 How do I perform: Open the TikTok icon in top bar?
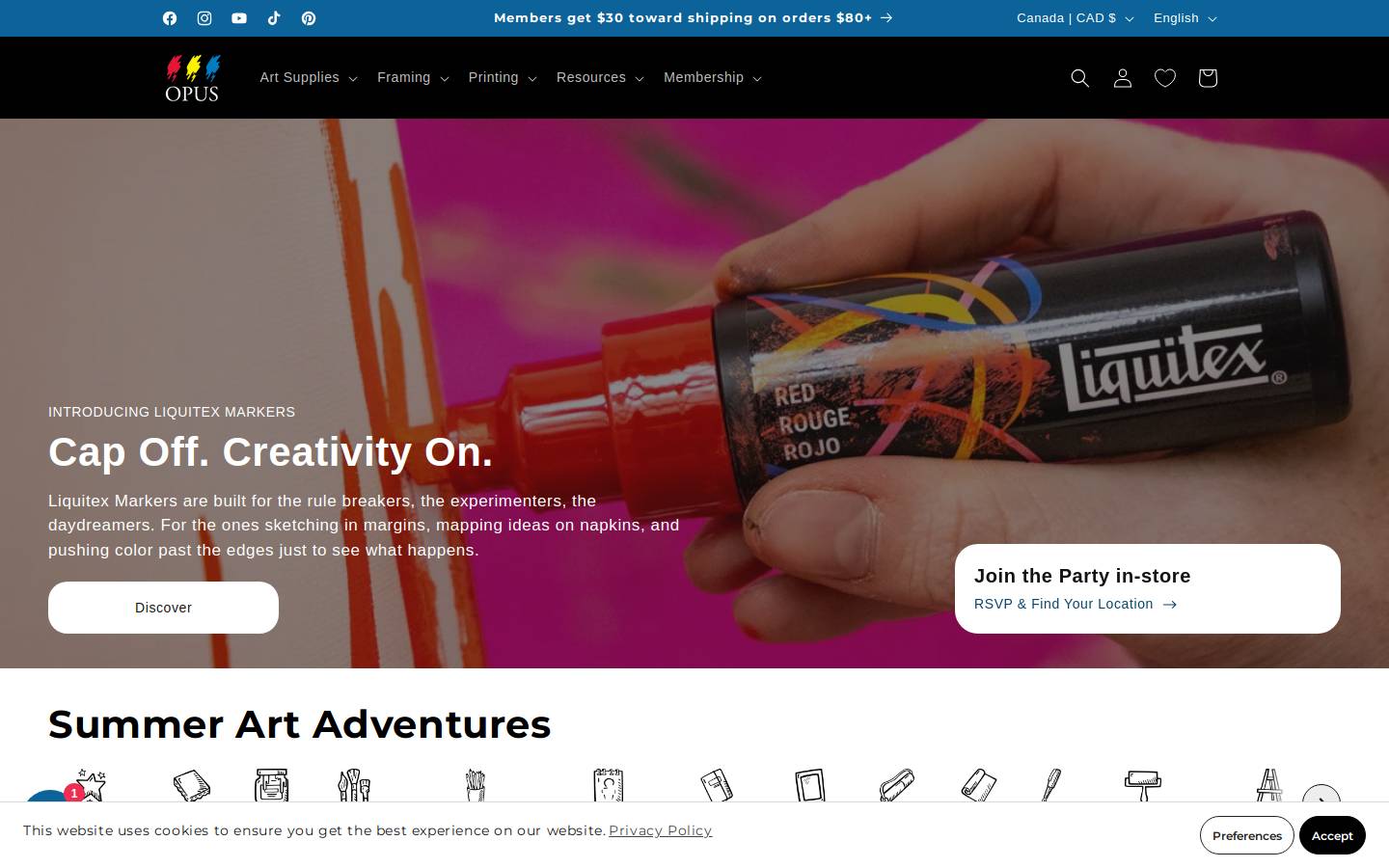click(274, 18)
